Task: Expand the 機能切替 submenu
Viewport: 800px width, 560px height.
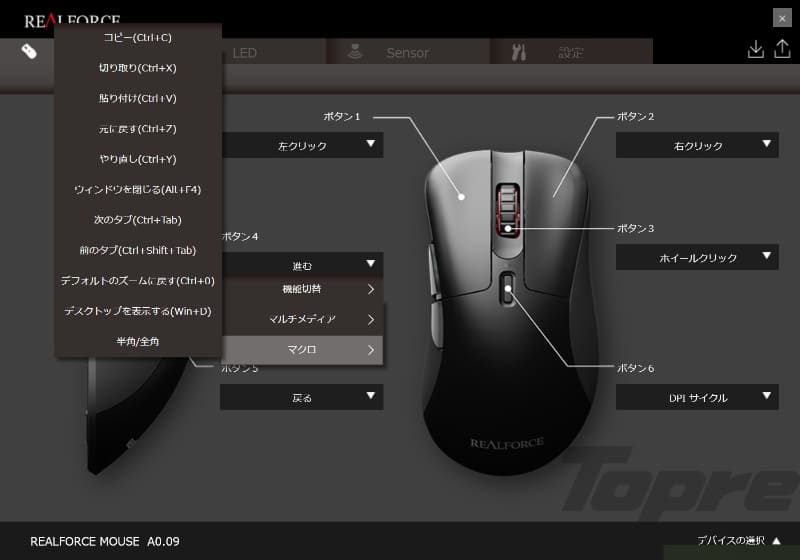Action: click(x=302, y=289)
